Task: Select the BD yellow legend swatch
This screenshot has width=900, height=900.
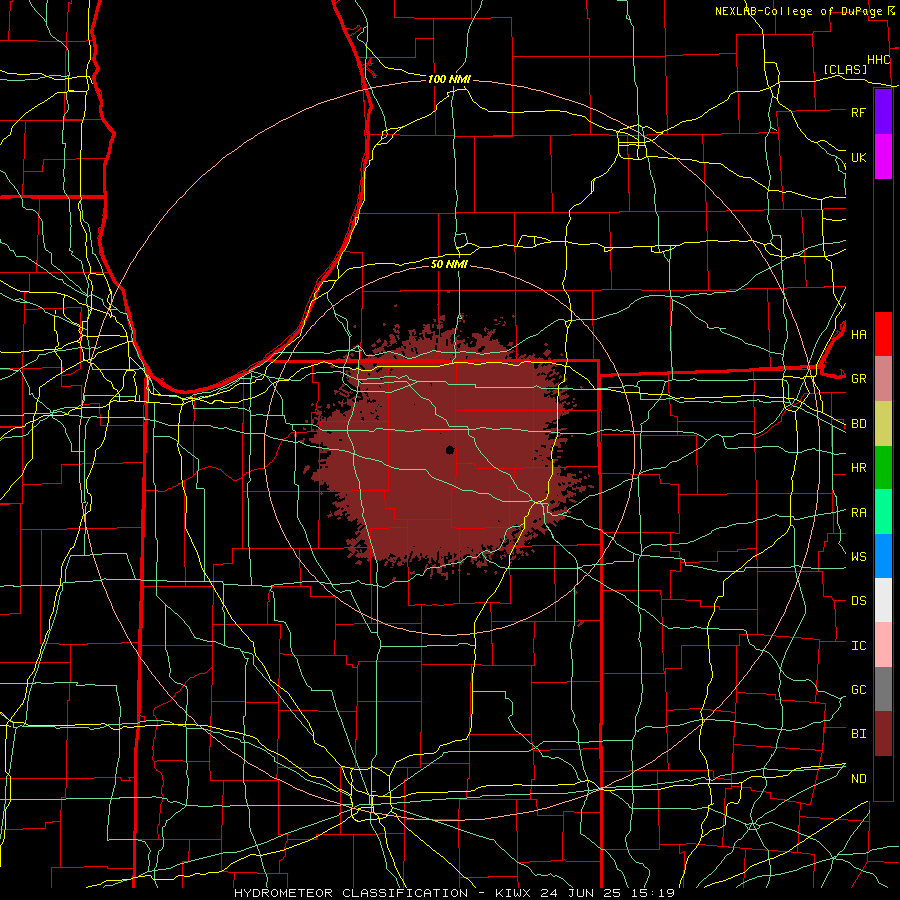Action: (883, 424)
